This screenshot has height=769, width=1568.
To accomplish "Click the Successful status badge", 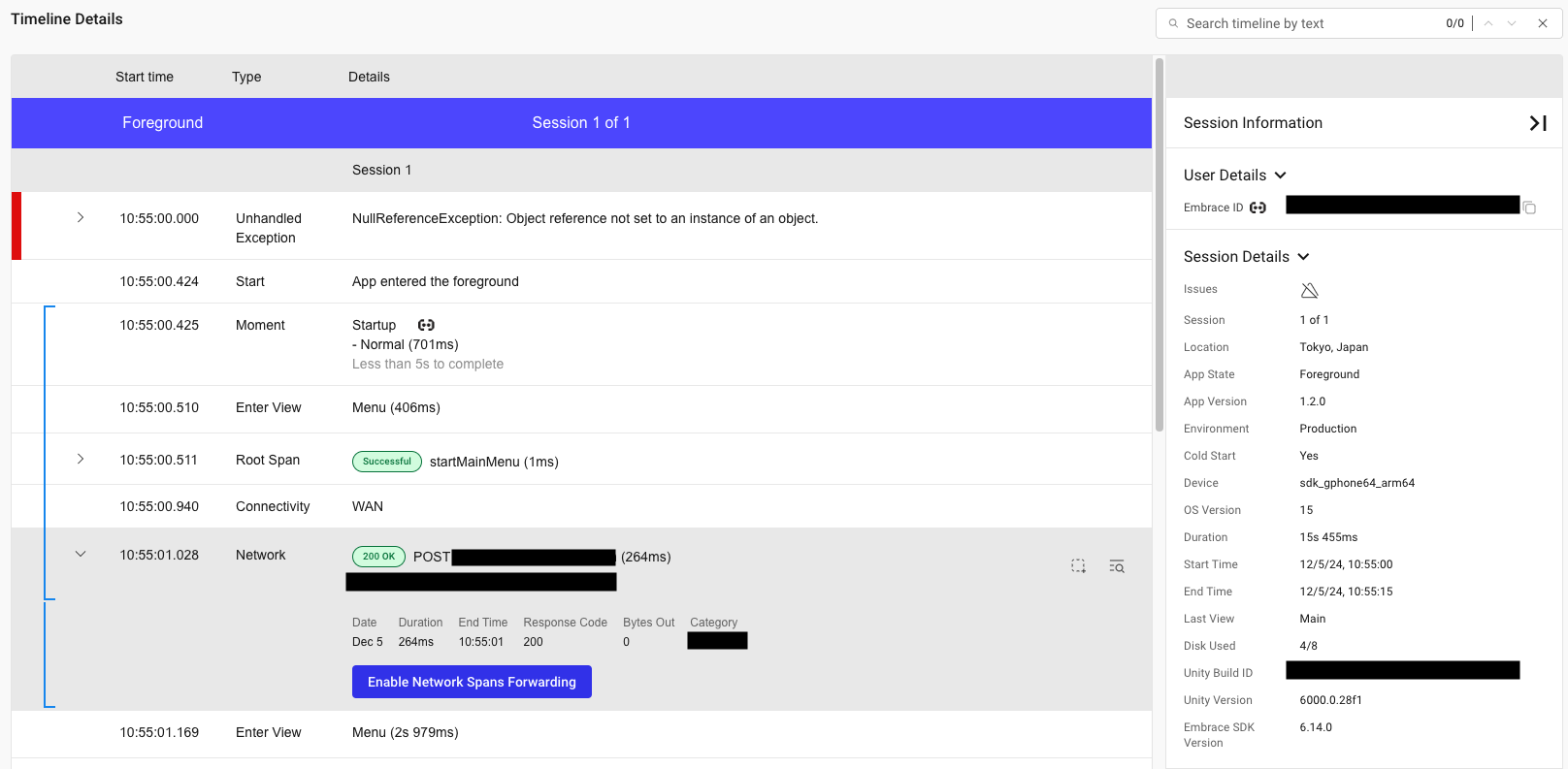I will point(387,462).
